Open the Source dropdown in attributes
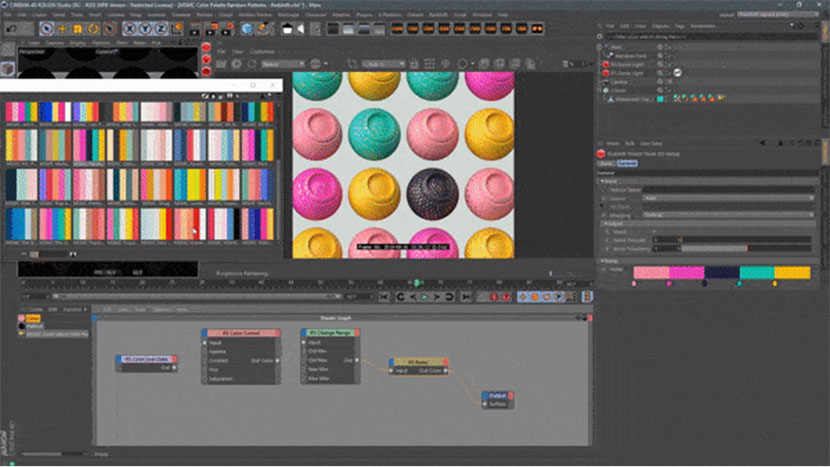Viewport: 830px width, 467px height. pyautogui.click(x=728, y=198)
